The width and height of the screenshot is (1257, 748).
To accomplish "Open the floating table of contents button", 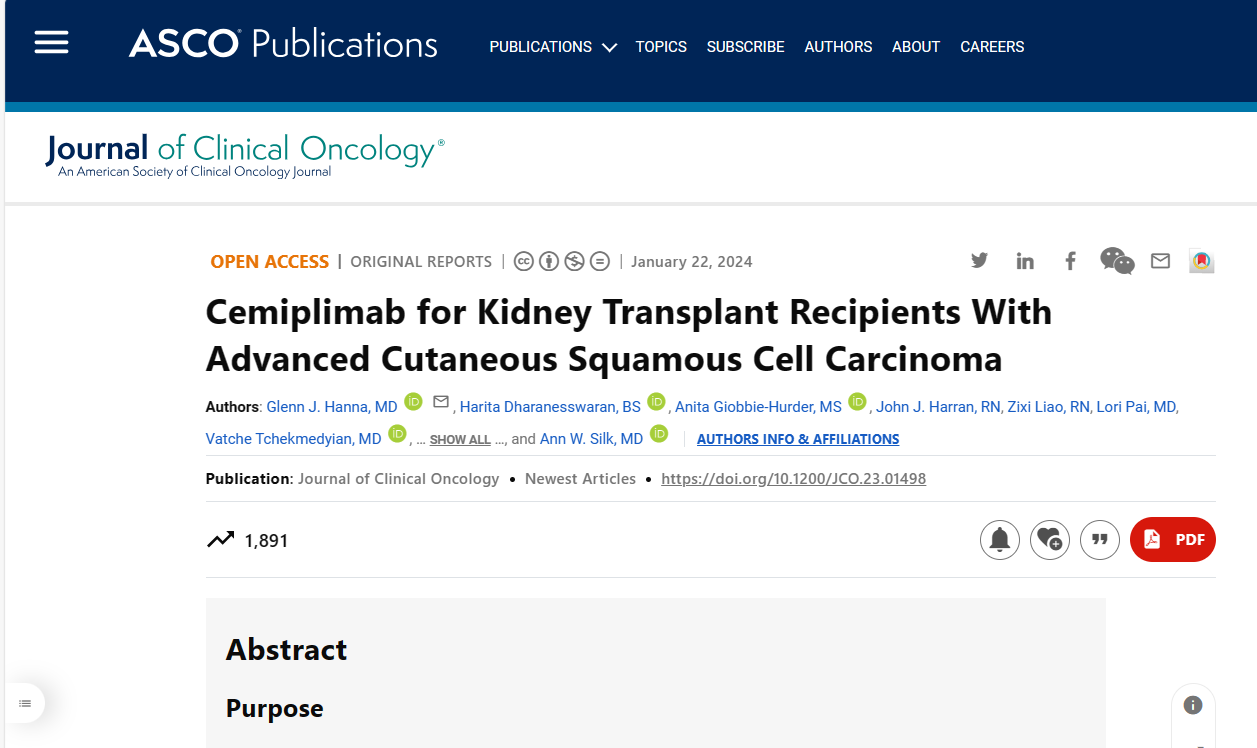I will tap(25, 704).
